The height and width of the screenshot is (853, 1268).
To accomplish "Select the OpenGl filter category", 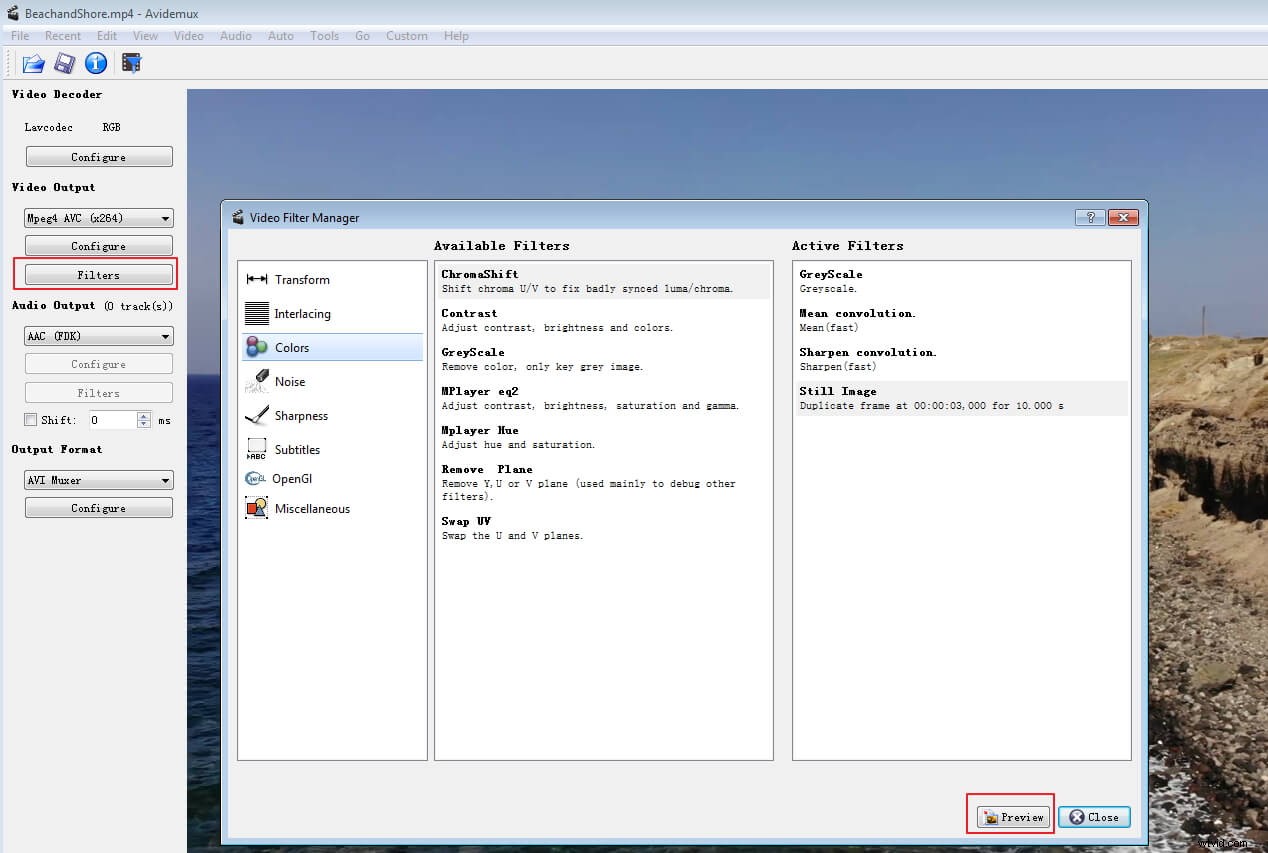I will tap(291, 479).
